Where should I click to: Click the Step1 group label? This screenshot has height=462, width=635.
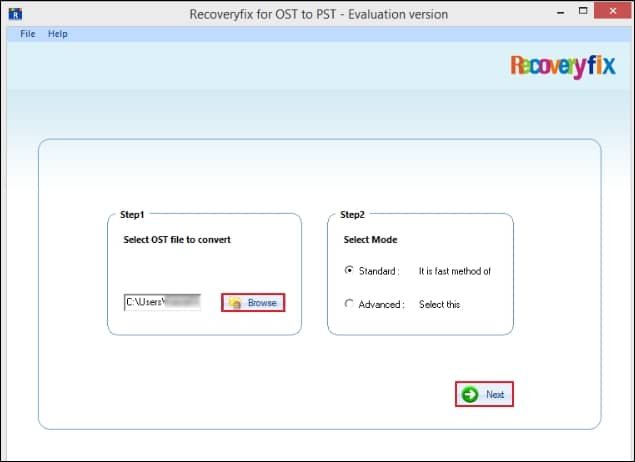coord(133,214)
